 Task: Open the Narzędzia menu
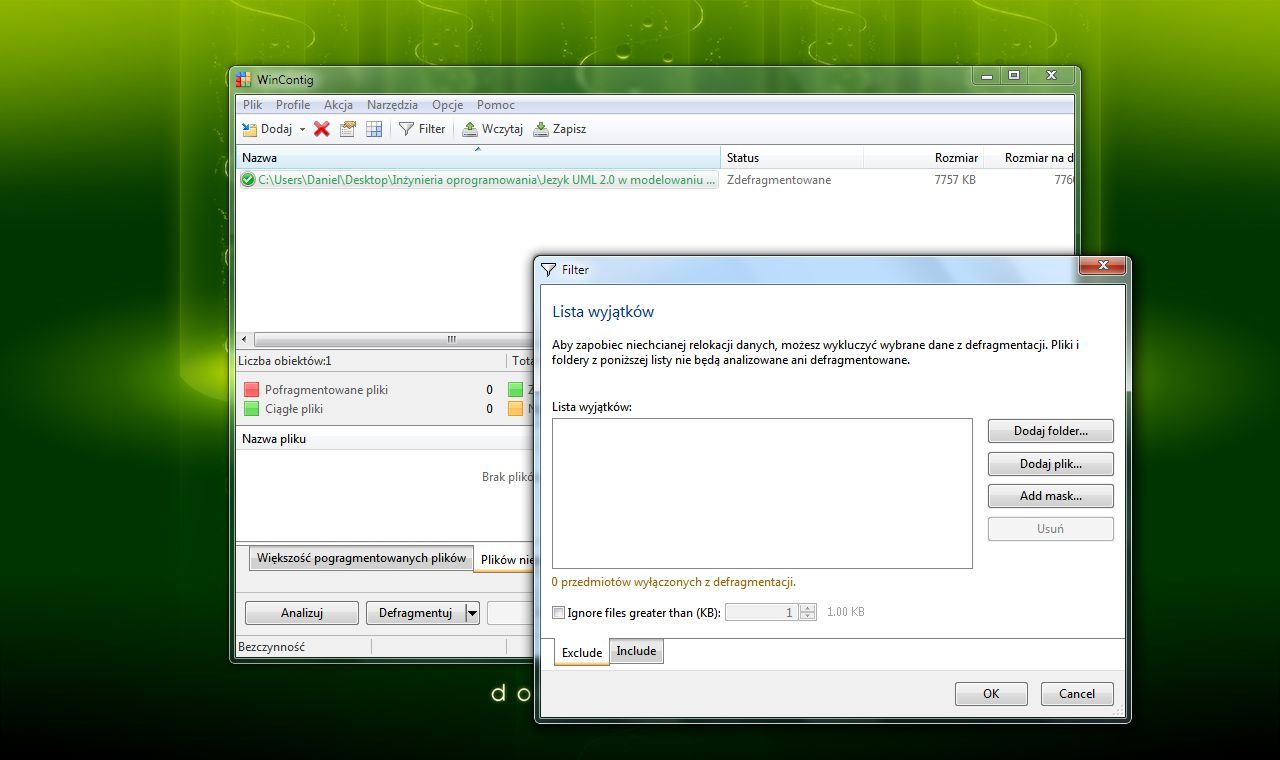(392, 105)
